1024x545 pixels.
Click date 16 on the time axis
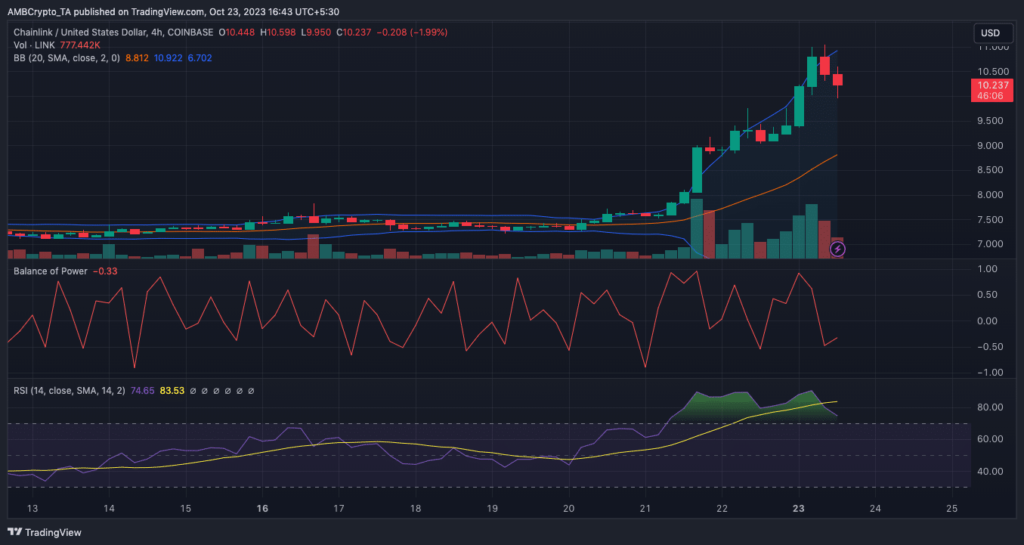click(x=262, y=508)
